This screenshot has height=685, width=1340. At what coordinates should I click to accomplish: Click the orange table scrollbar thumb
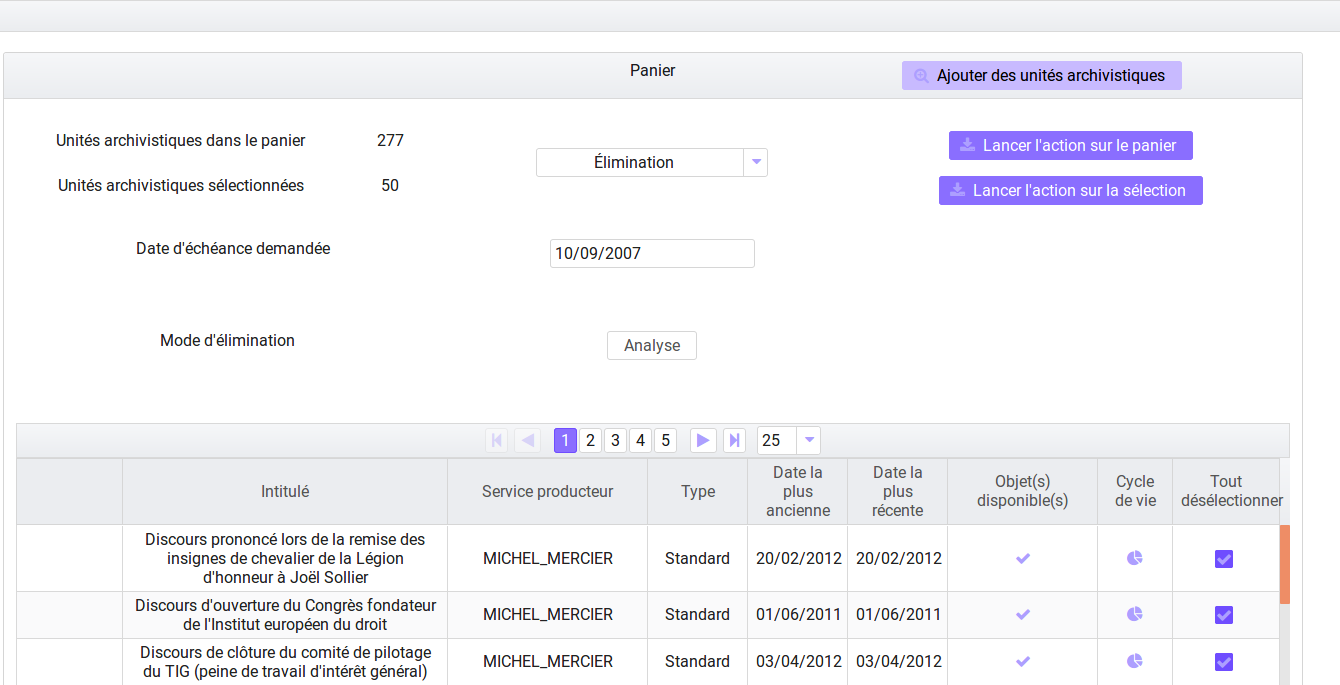[1285, 565]
